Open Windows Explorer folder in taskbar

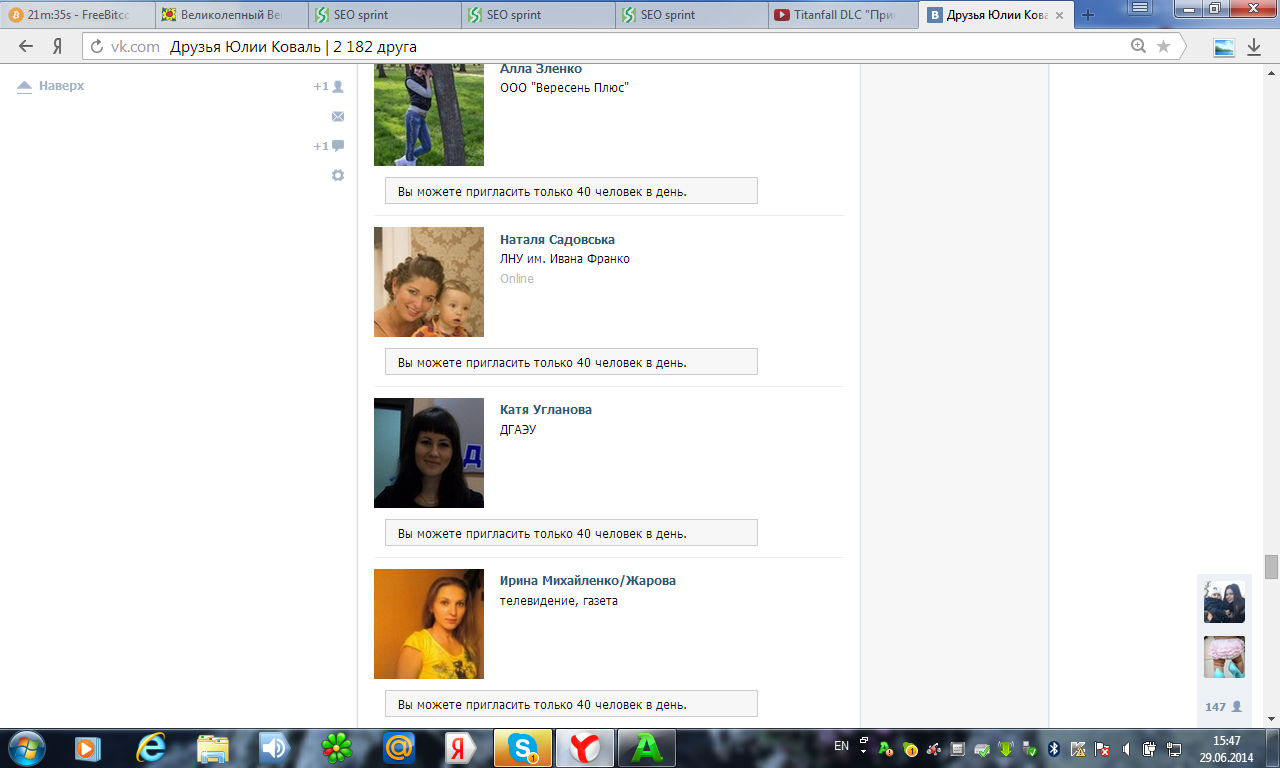click(213, 748)
